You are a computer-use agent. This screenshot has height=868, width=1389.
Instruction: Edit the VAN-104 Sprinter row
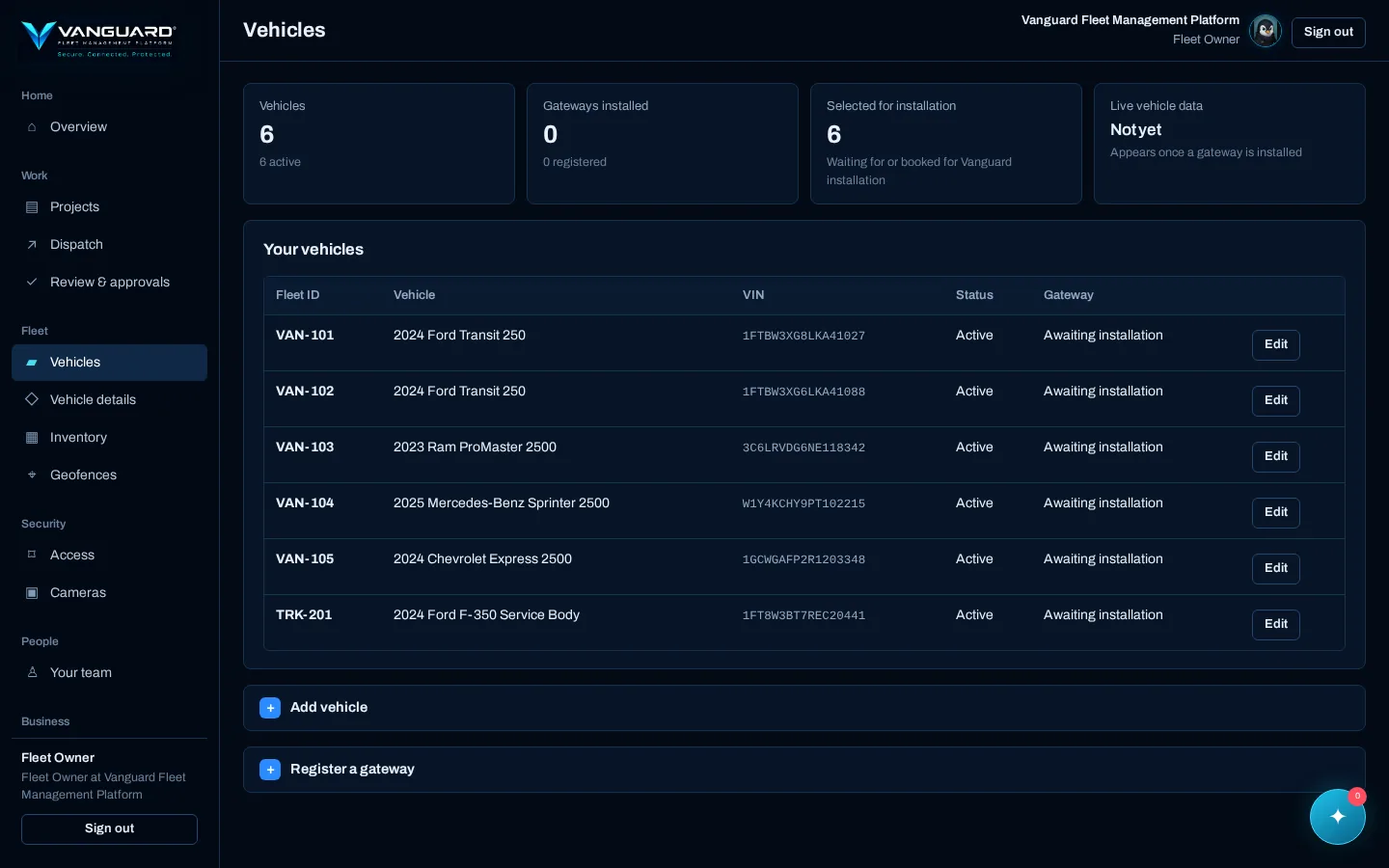[x=1275, y=513]
